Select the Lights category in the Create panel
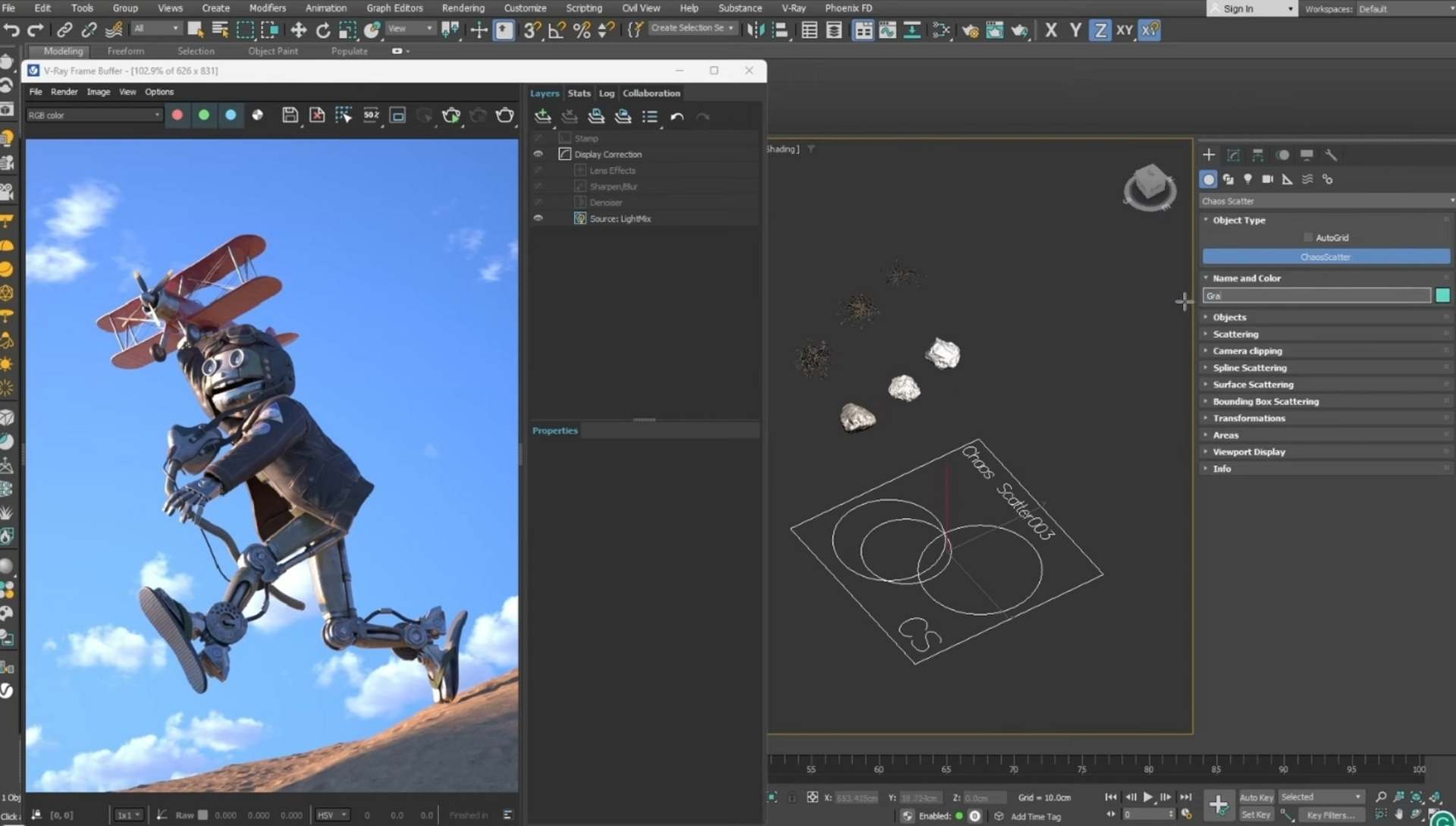1456x826 pixels. pos(1248,179)
